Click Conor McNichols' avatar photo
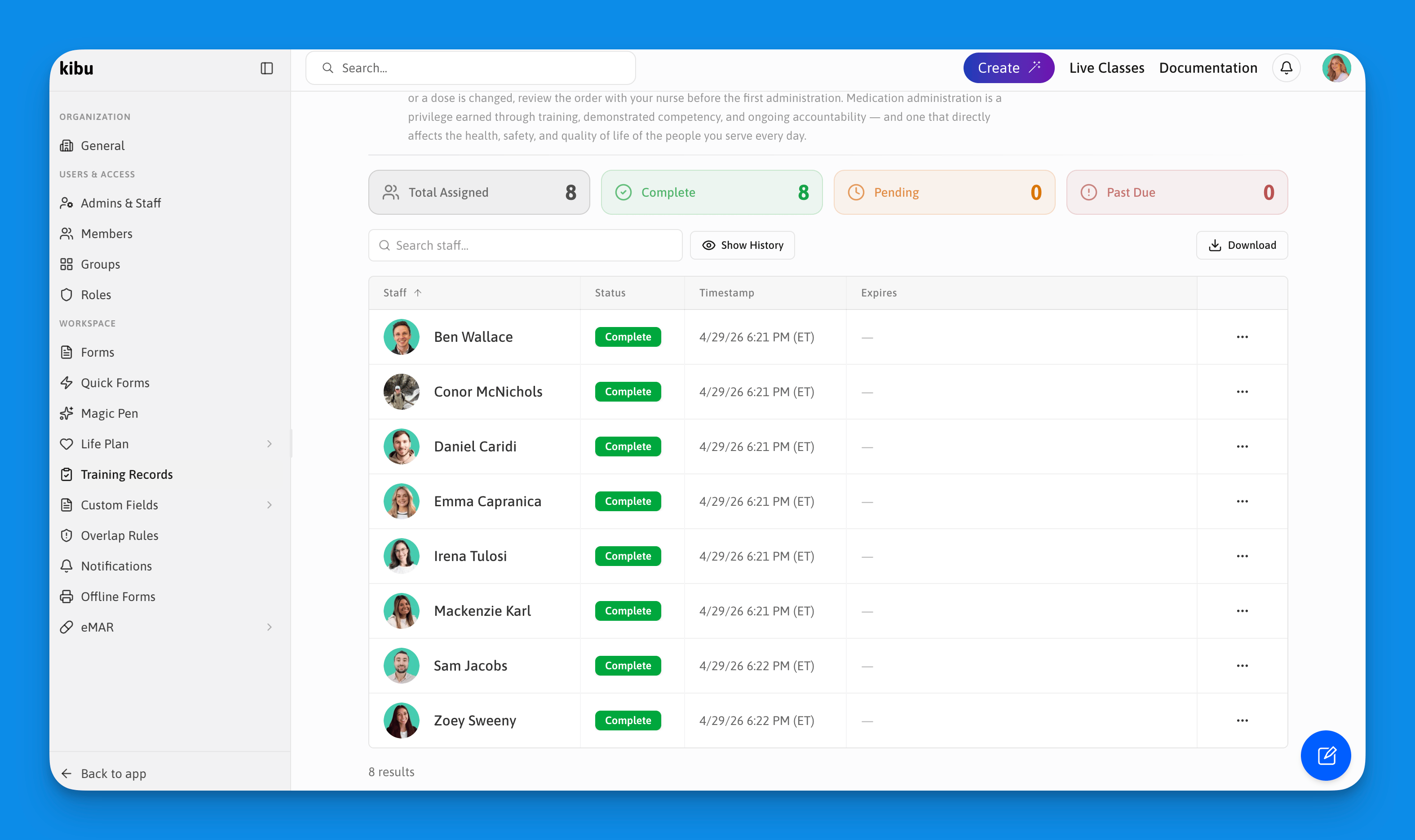 coord(401,392)
